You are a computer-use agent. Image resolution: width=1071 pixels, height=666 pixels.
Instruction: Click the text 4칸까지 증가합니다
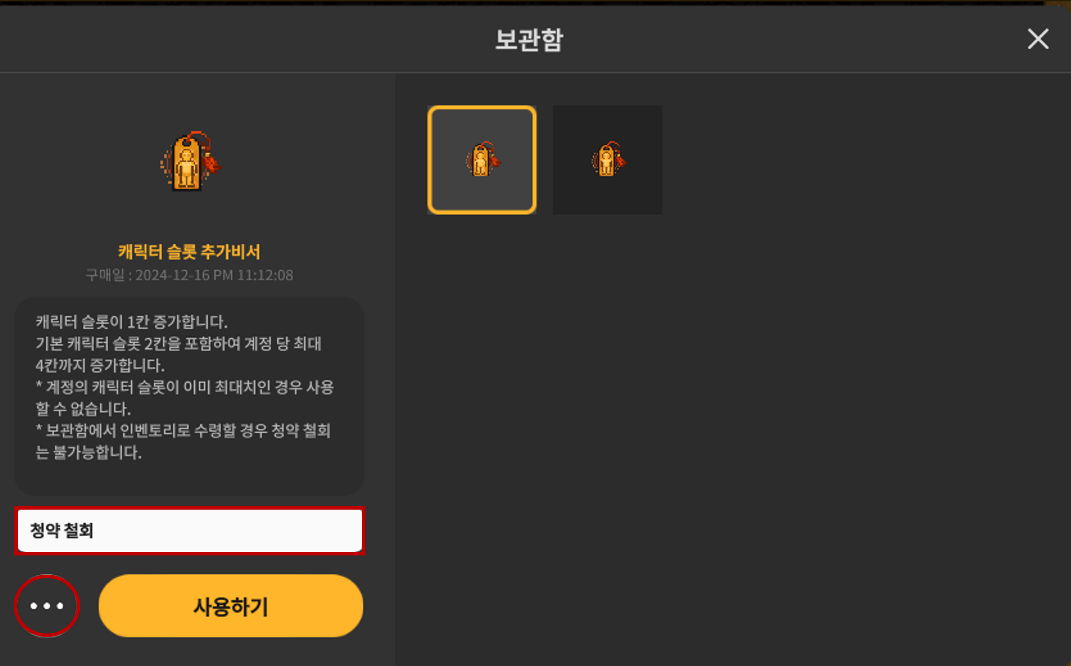[x=100, y=365]
